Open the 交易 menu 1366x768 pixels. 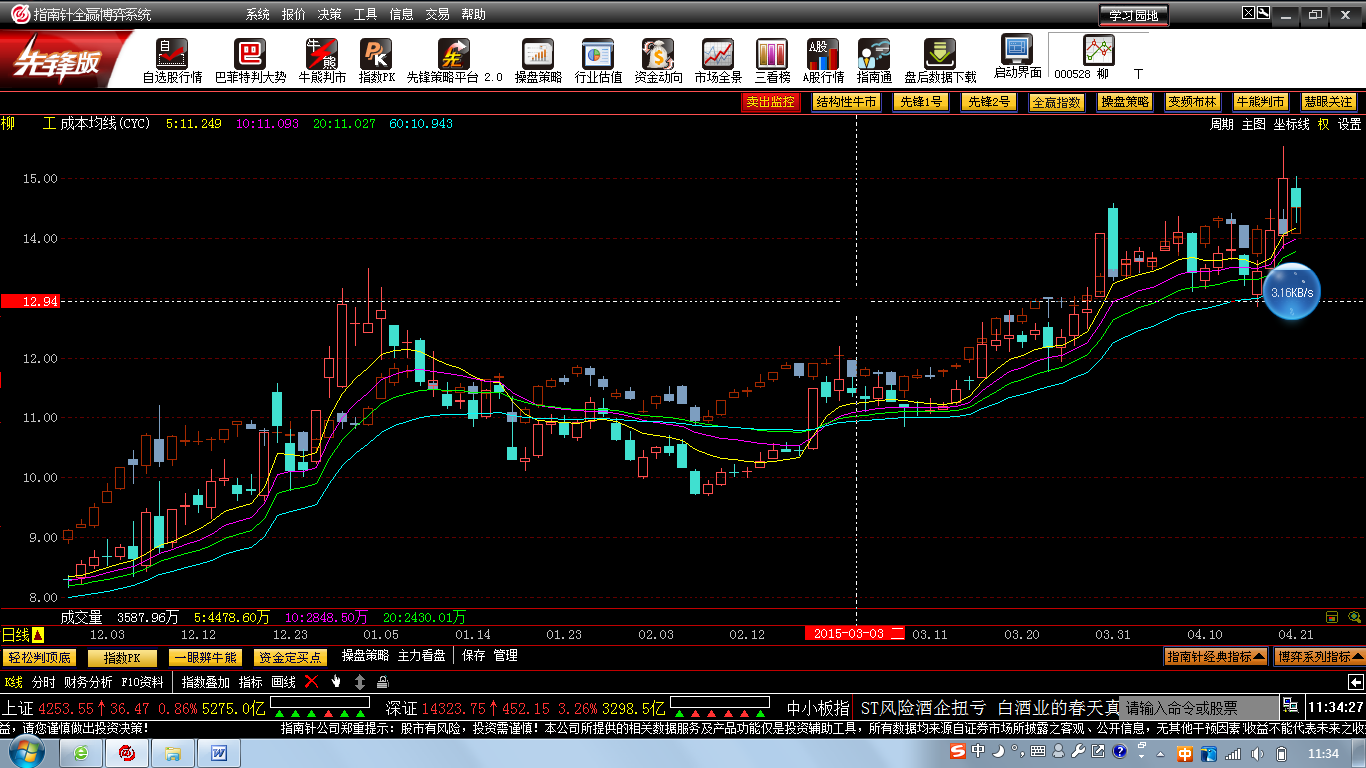[437, 15]
